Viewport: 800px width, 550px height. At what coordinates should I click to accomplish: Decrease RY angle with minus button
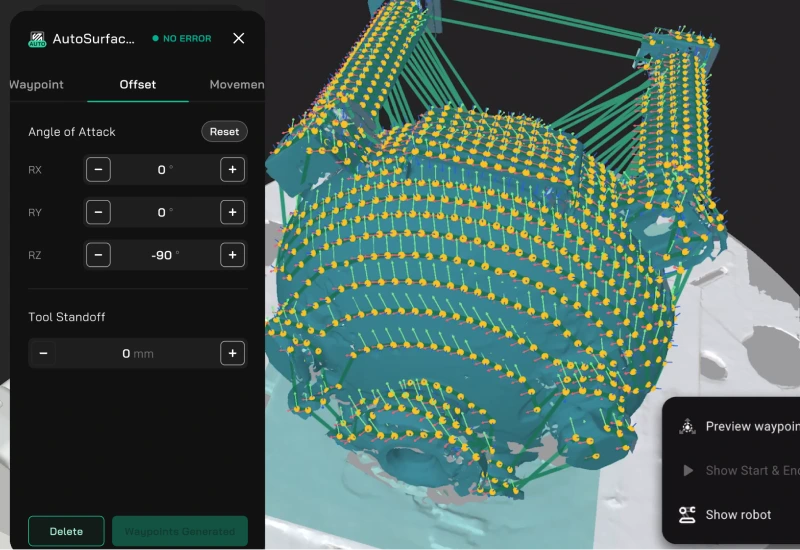pyautogui.click(x=98, y=212)
